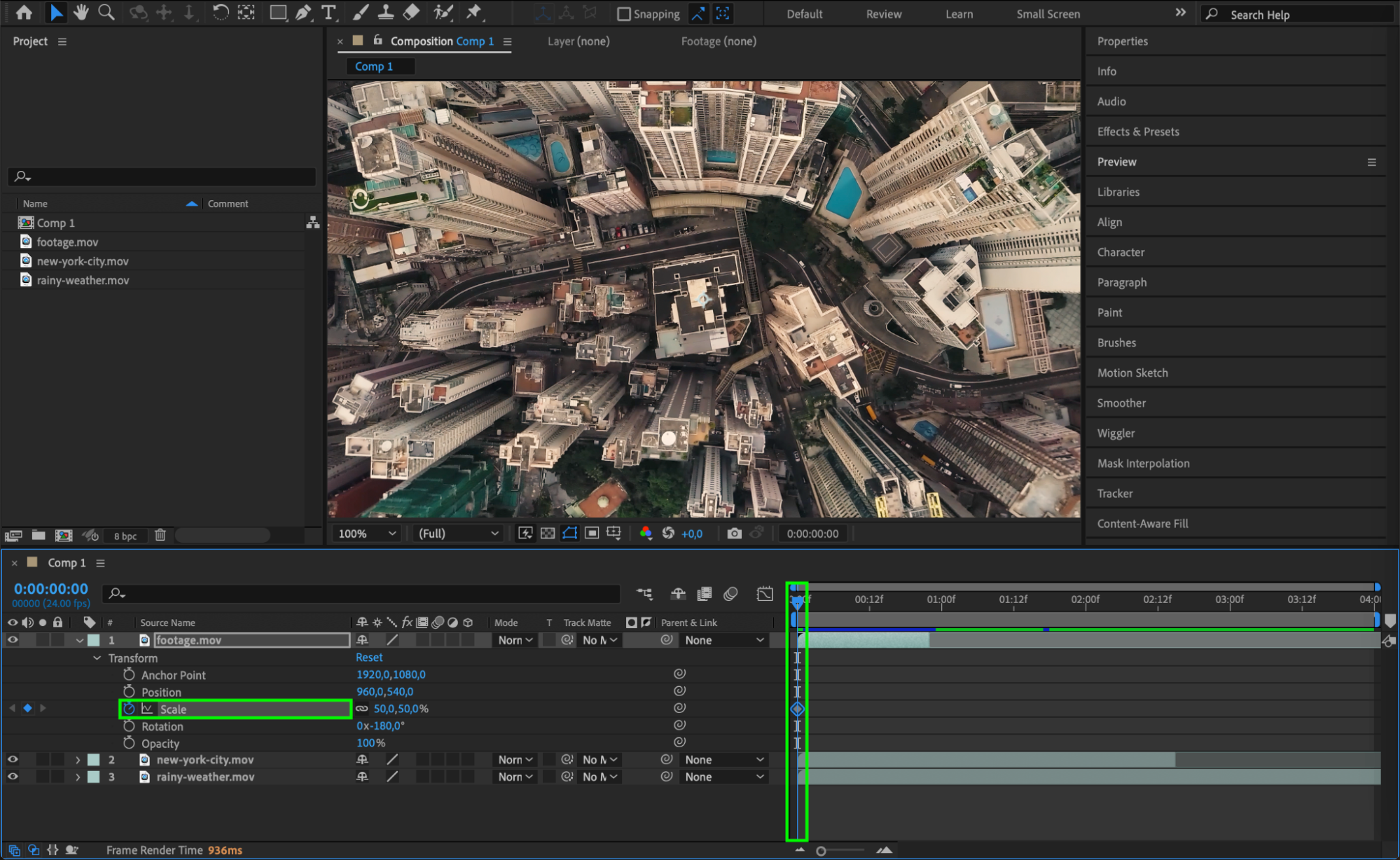This screenshot has width=1400, height=860.
Task: Open the Effects & Presets panel
Action: coord(1138,132)
